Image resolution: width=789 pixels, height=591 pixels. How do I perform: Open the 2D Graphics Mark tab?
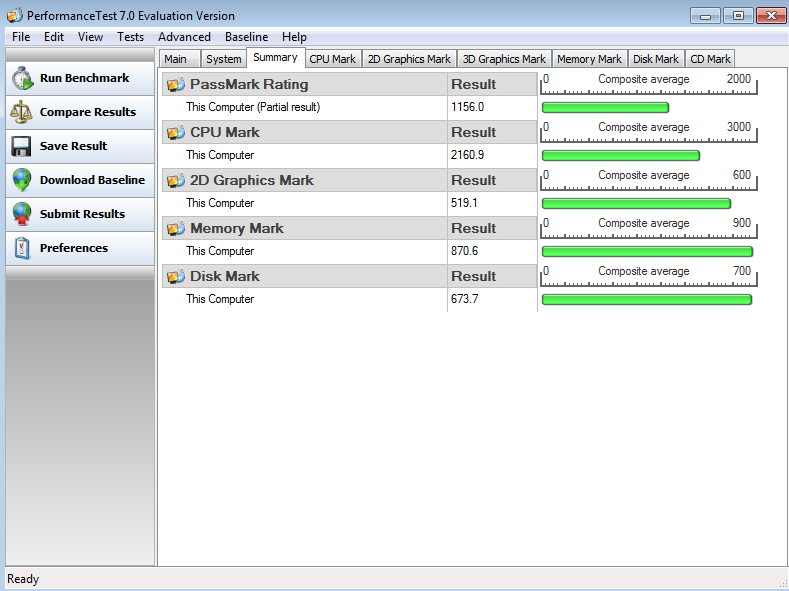409,59
